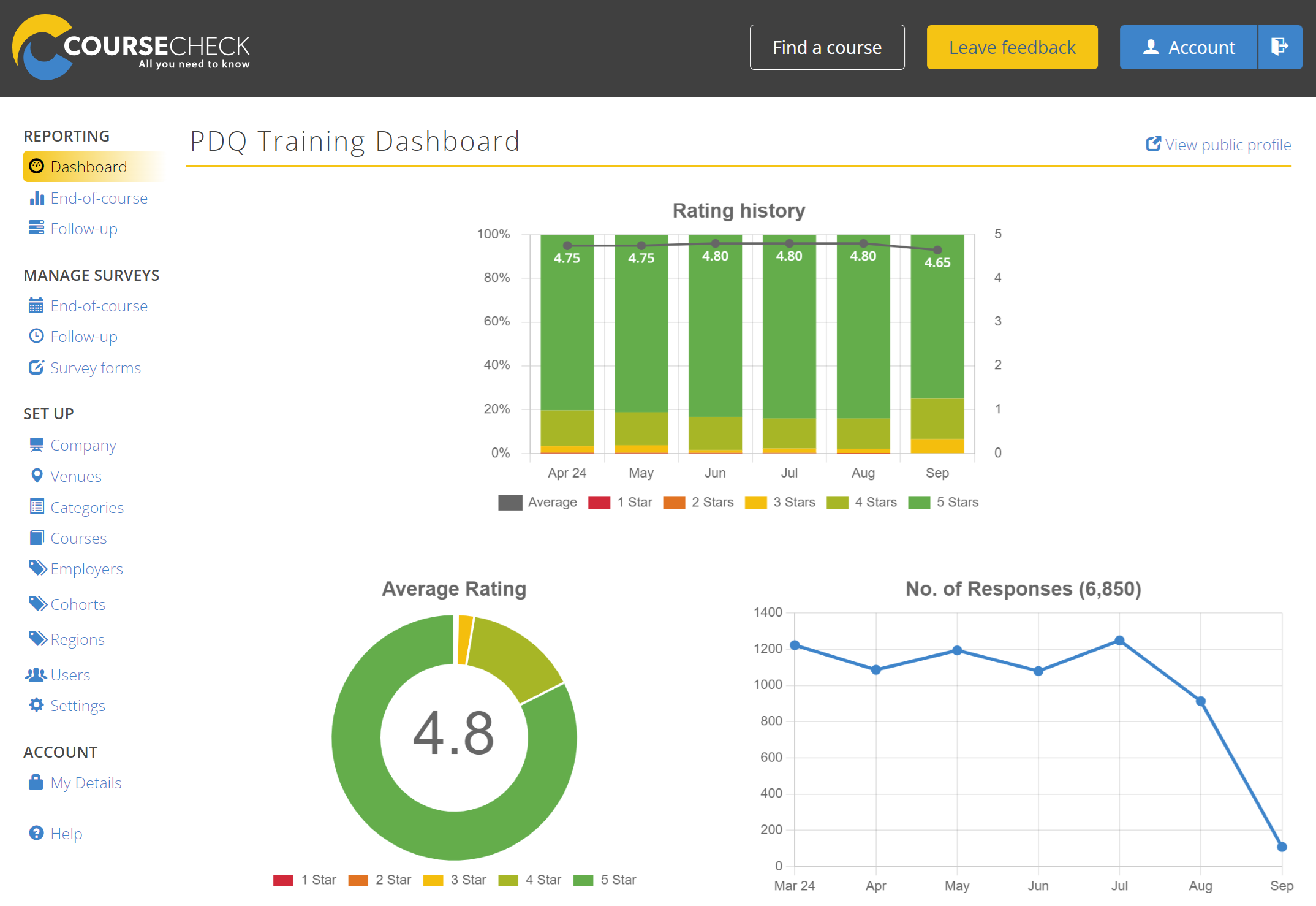
Task: Open the Regions link
Action: tap(77, 639)
